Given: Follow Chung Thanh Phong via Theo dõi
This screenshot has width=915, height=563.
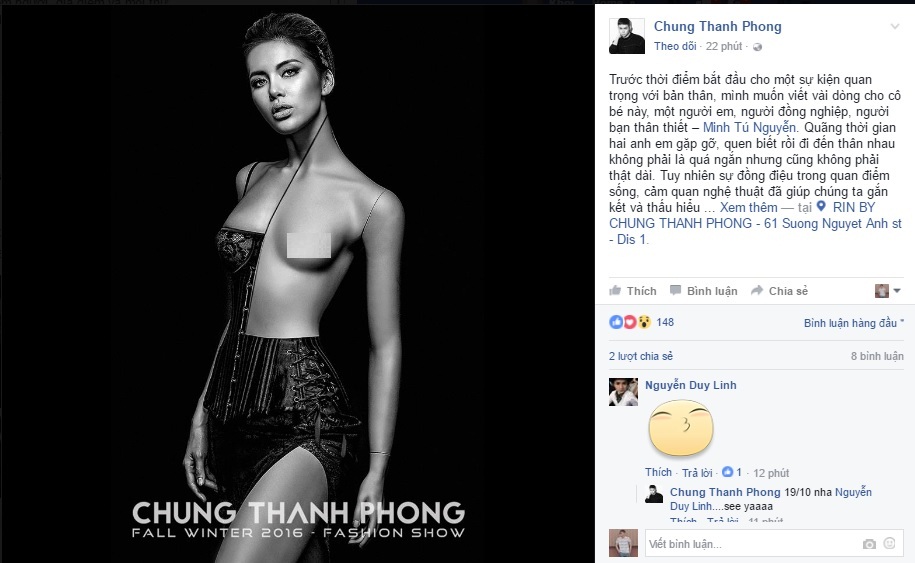Looking at the screenshot, I should click(x=675, y=46).
